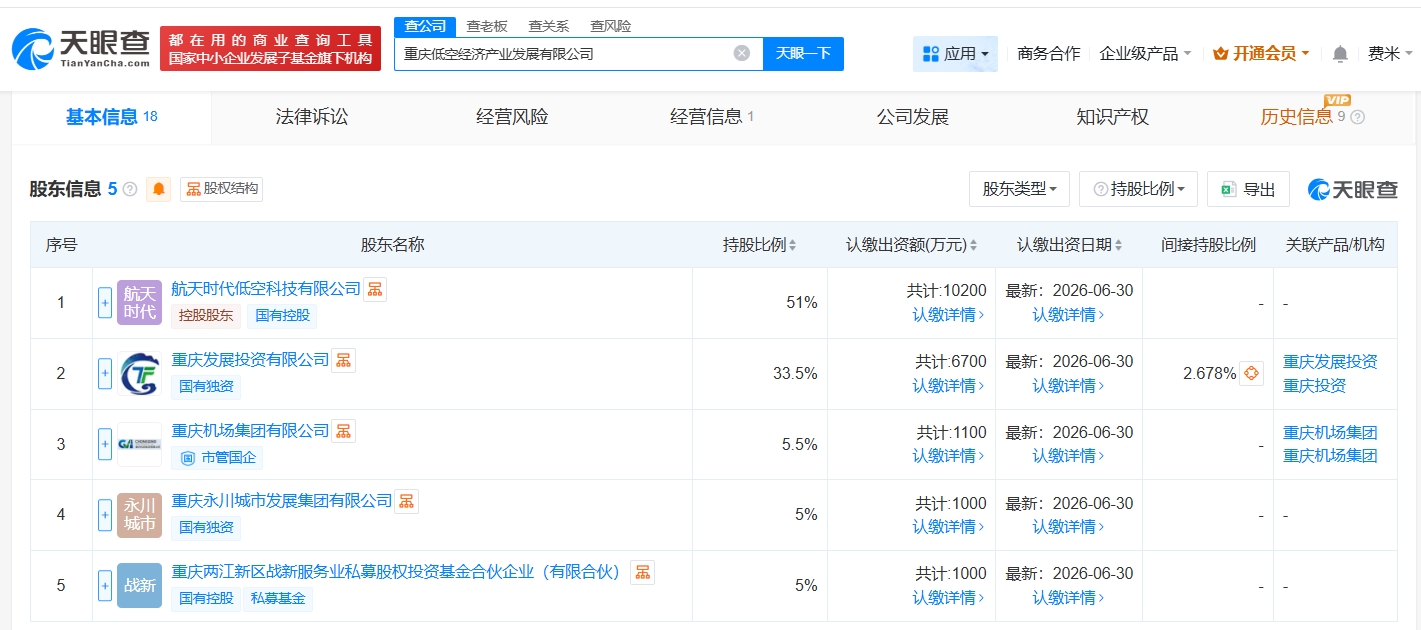Switch to the 知识产权 tab

tap(1112, 117)
